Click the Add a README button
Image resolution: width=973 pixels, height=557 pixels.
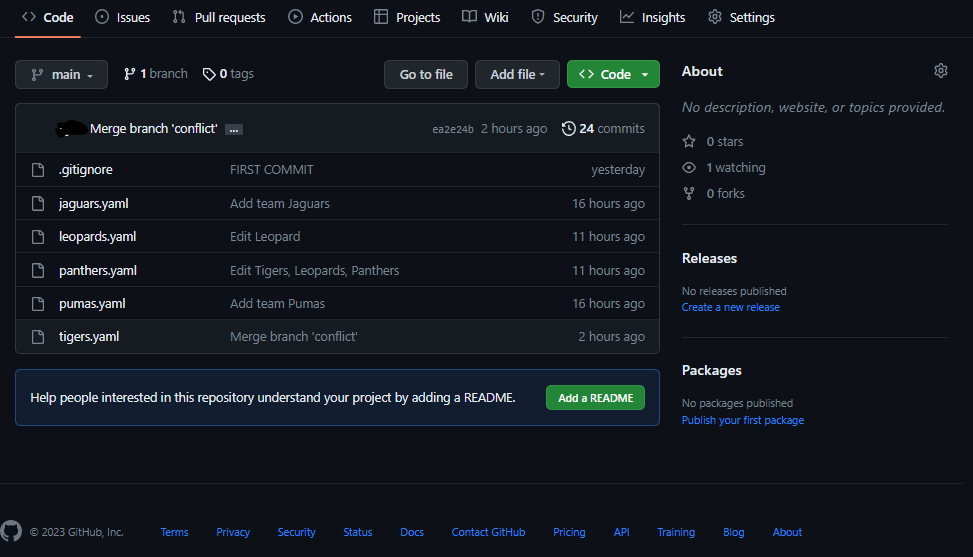[x=595, y=398]
